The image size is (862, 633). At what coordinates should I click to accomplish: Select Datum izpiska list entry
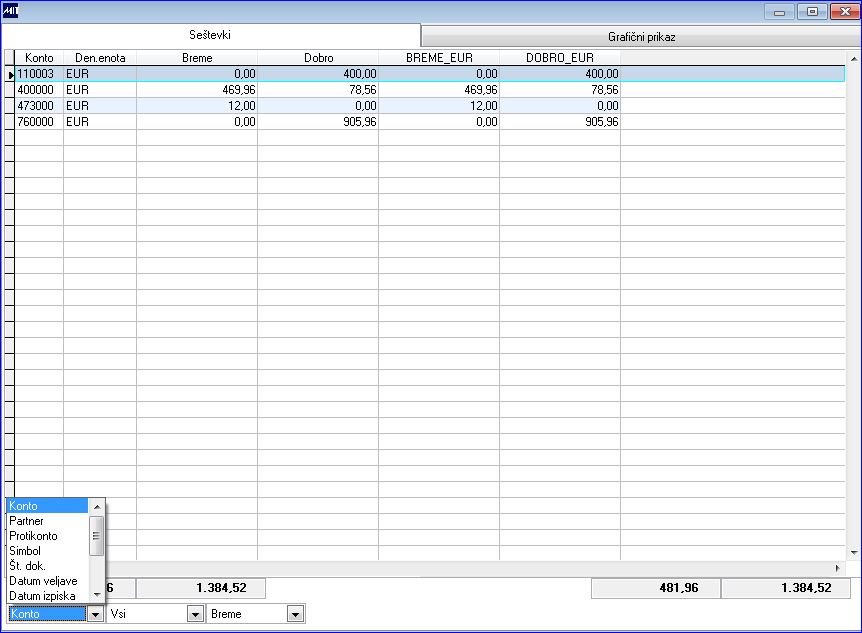(x=47, y=596)
